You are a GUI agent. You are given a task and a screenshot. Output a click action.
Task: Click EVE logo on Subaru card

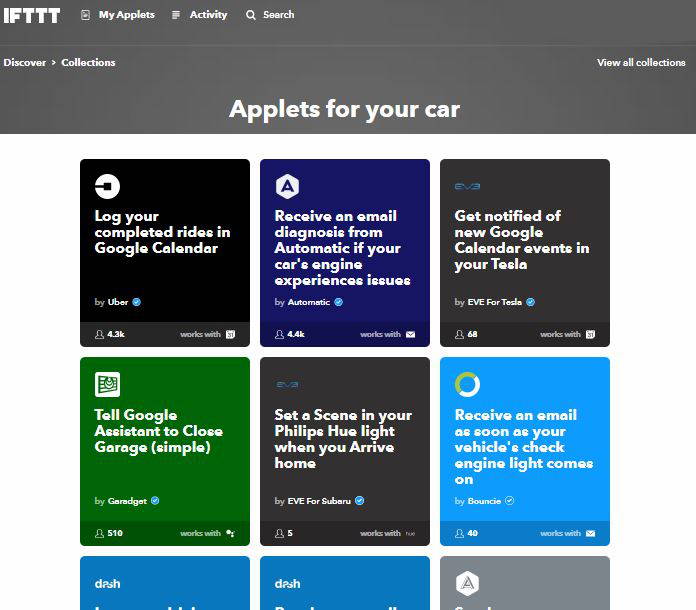[x=287, y=384]
